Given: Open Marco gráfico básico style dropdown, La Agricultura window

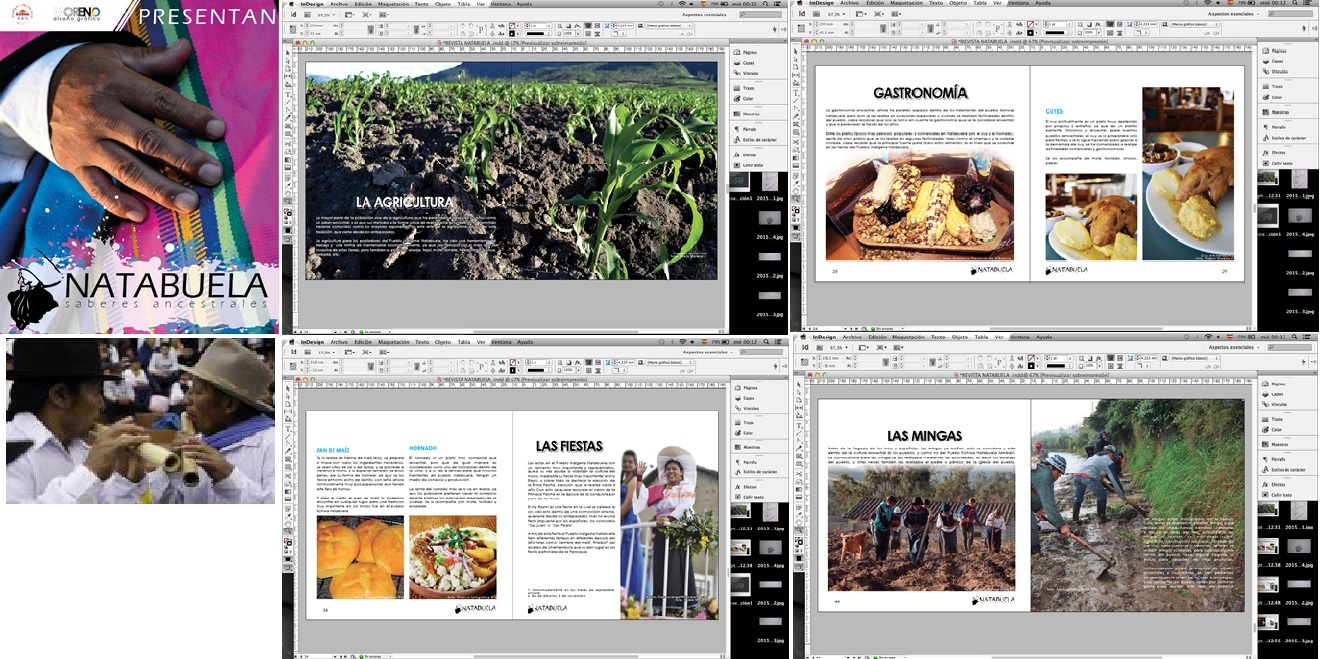Looking at the screenshot, I should click(x=670, y=25).
